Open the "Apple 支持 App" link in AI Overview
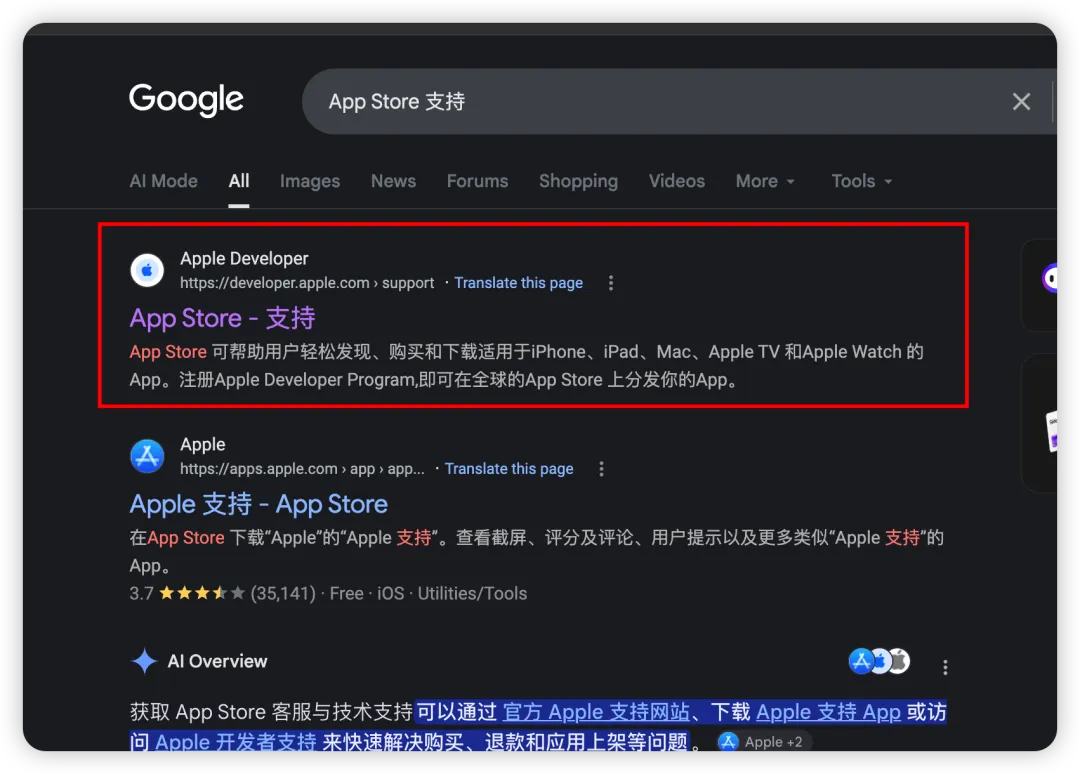Screen dimensions: 1080x774 [x=829, y=712]
